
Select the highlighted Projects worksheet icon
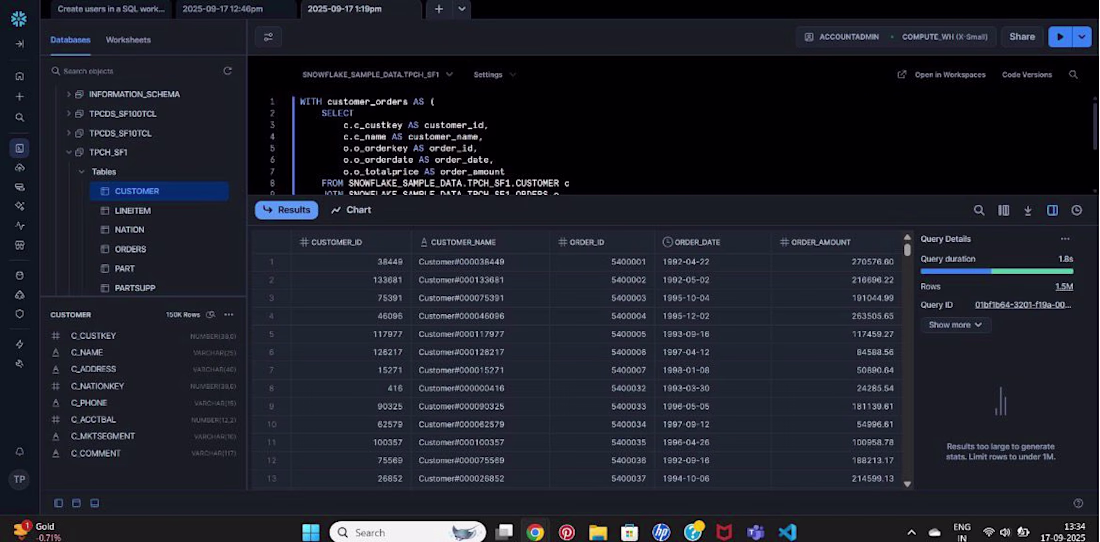[20, 148]
